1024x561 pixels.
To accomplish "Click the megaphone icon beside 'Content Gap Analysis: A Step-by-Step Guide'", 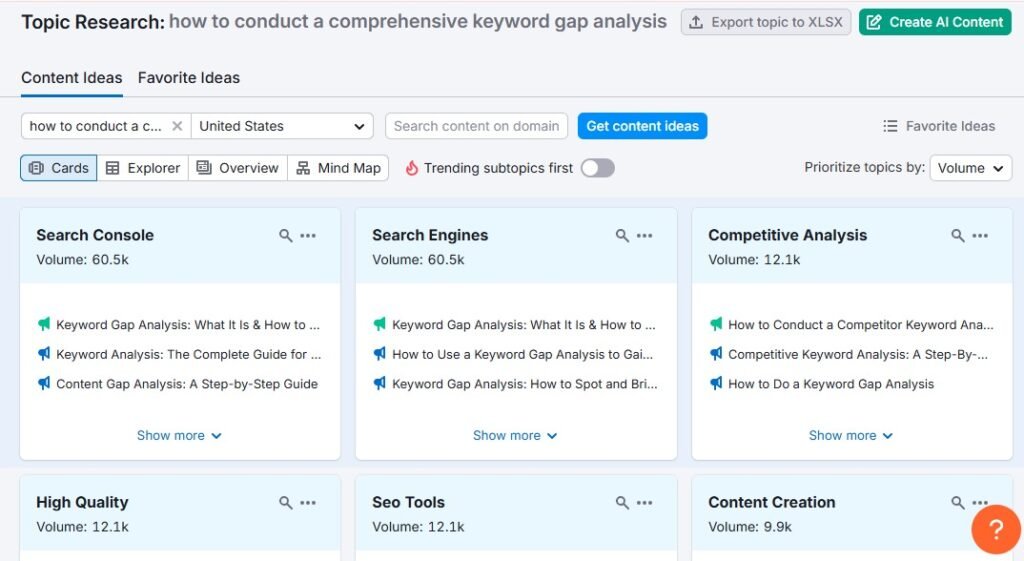I will (x=44, y=383).
